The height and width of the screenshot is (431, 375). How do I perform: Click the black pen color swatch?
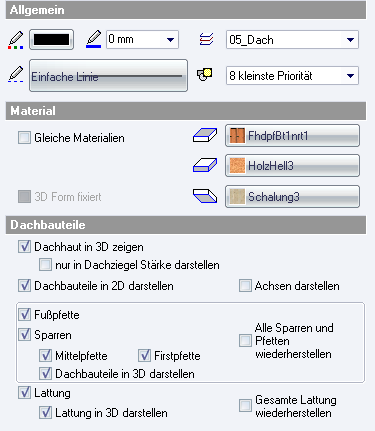tap(51, 40)
